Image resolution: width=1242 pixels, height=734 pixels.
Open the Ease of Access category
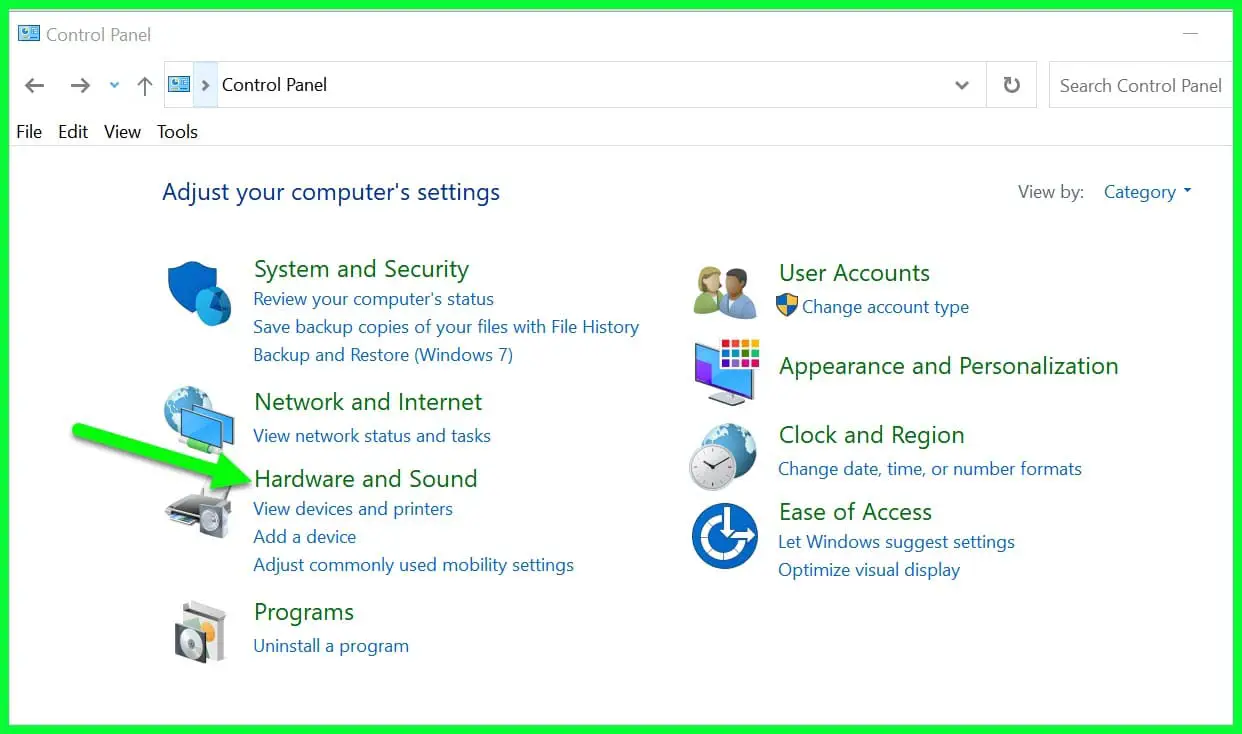[x=855, y=512]
